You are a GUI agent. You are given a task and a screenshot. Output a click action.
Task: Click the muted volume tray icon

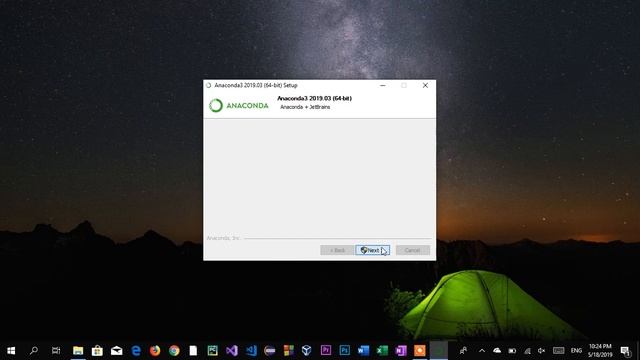(x=542, y=350)
